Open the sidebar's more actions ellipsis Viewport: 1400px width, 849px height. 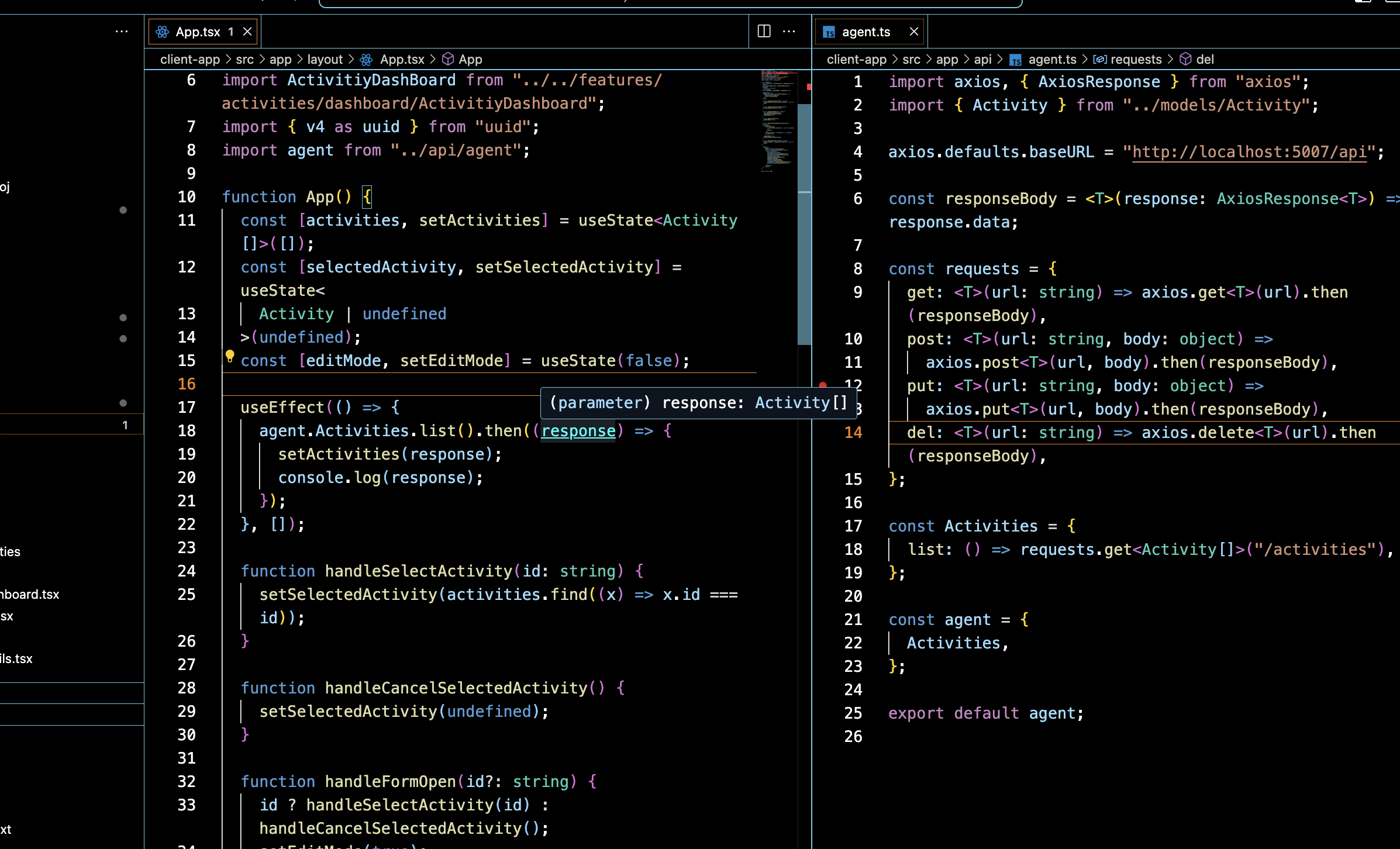click(122, 31)
